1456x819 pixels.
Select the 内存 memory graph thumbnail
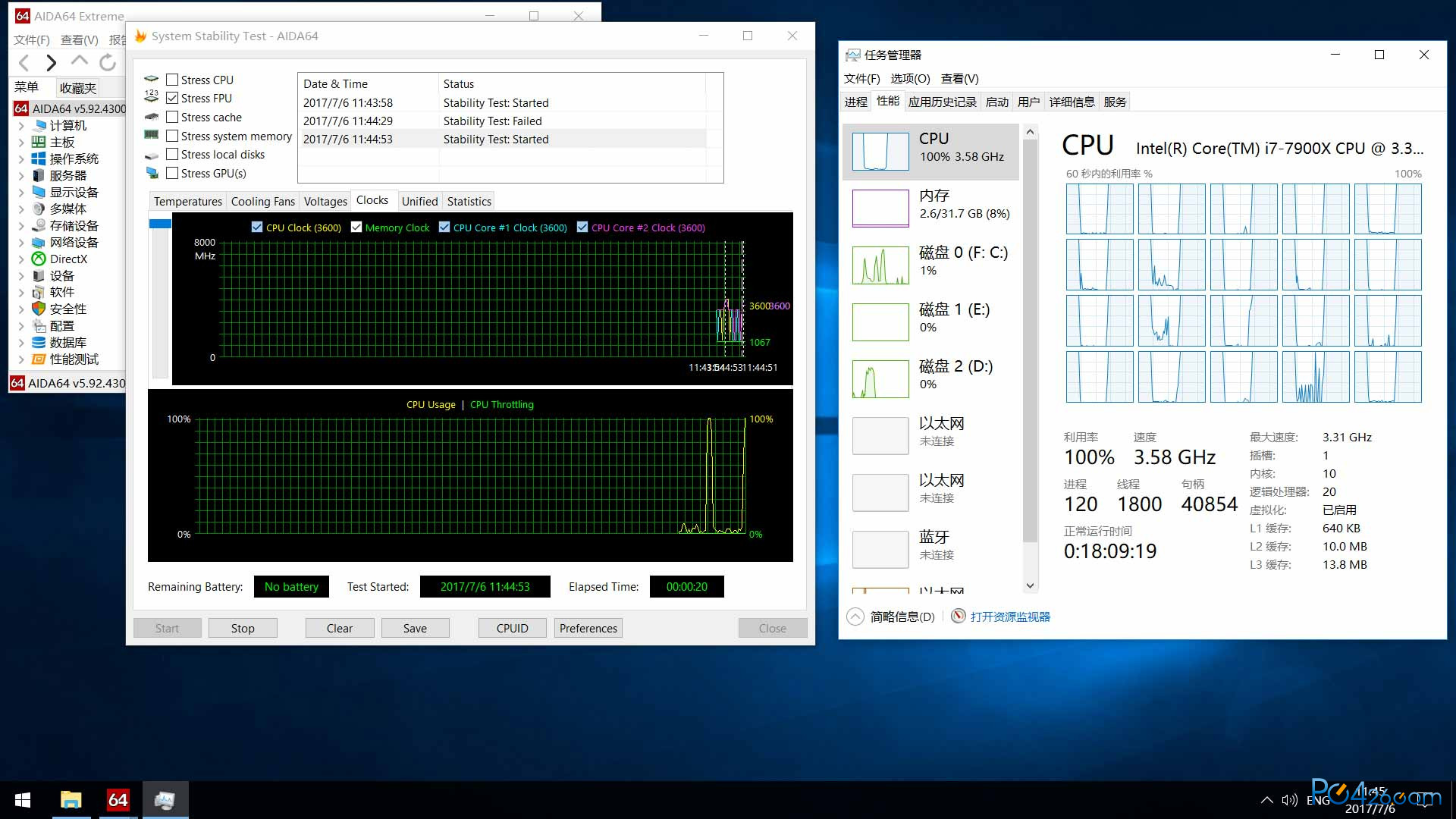[x=880, y=208]
